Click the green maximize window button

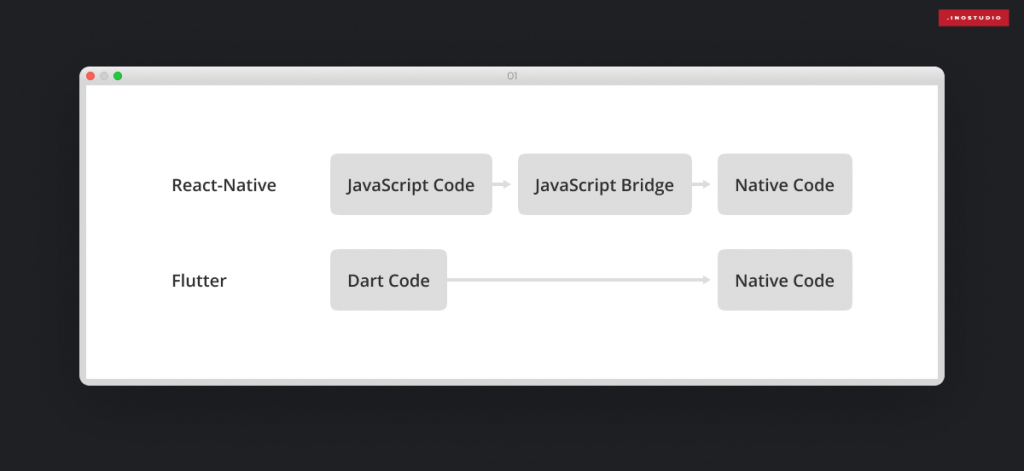coord(118,76)
